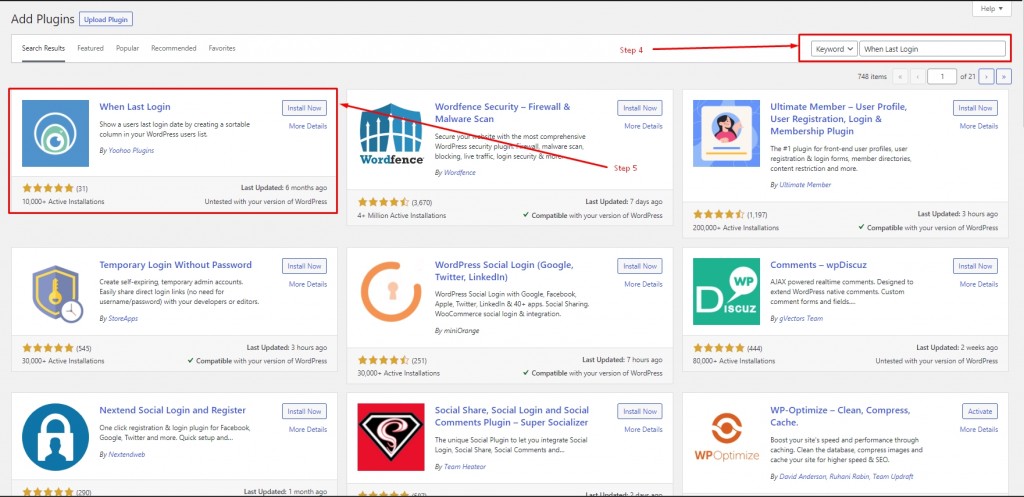
Task: Click the Super Socializer plugin icon
Action: point(391,437)
